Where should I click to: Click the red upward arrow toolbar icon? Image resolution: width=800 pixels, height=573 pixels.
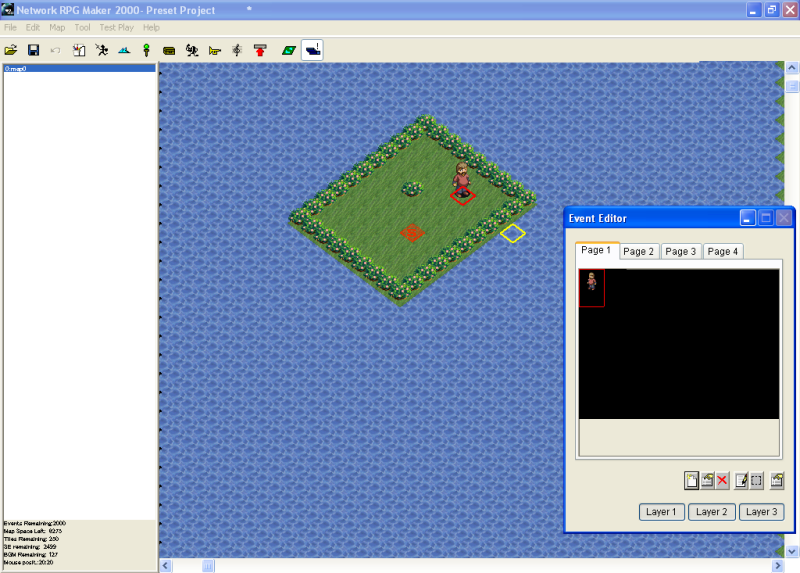(x=260, y=49)
